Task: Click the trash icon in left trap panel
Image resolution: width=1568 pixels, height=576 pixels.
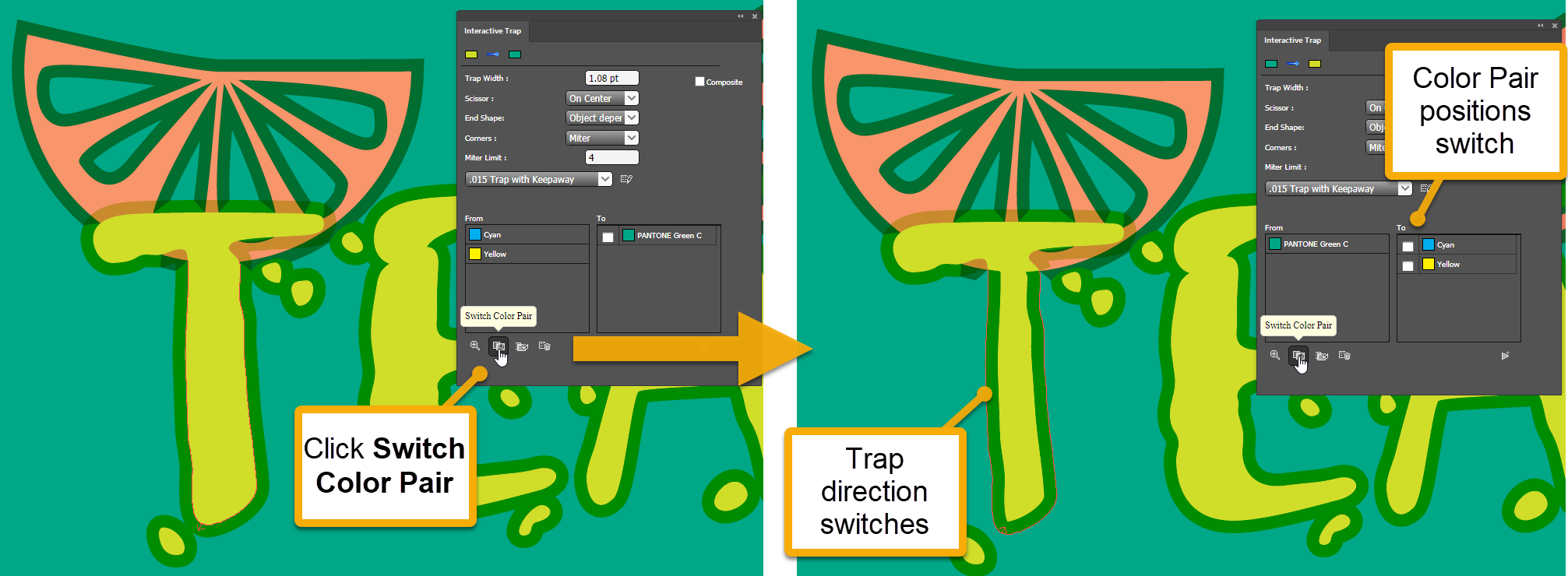Action: pos(544,346)
